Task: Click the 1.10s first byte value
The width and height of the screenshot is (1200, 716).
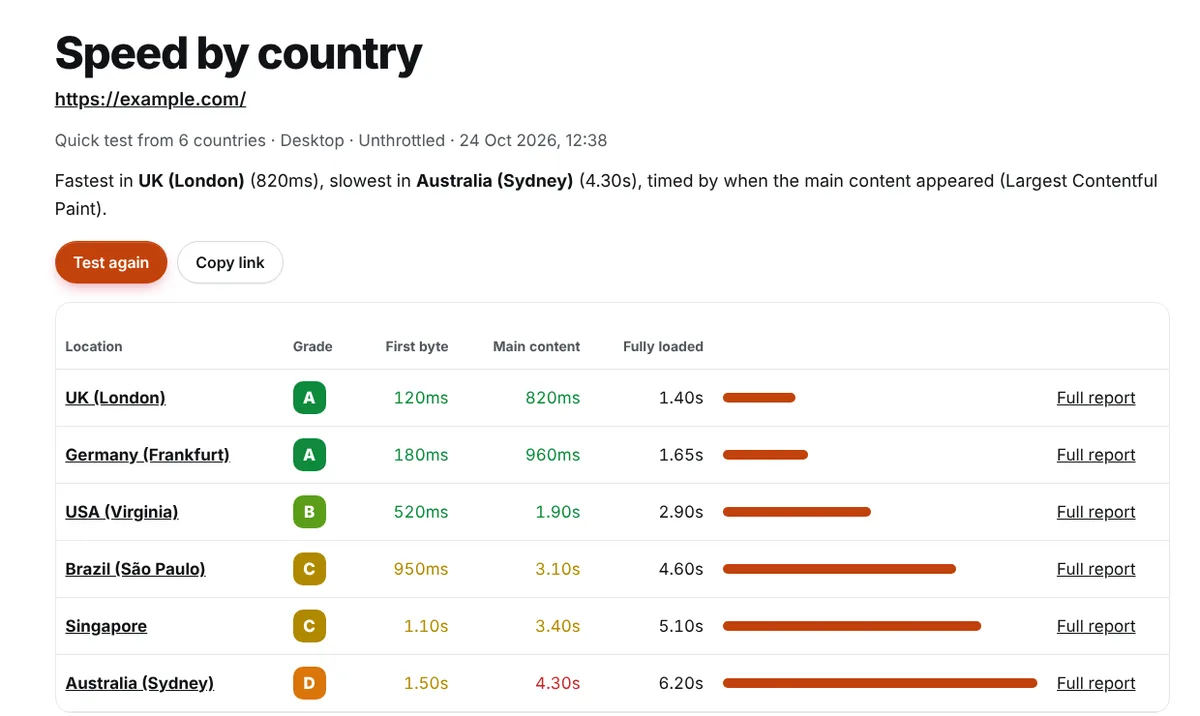Action: pyautogui.click(x=426, y=626)
